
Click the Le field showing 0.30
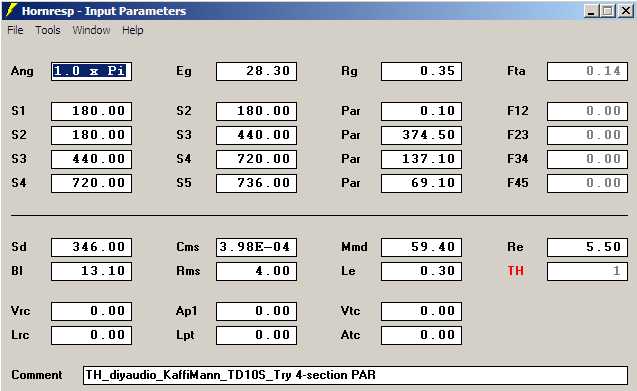[x=421, y=272]
